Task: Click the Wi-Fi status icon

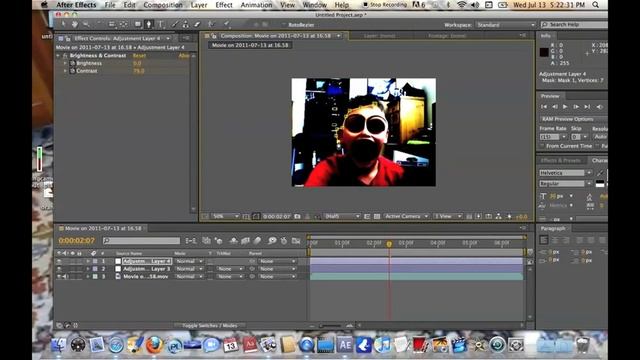Action: pyautogui.click(x=462, y=5)
